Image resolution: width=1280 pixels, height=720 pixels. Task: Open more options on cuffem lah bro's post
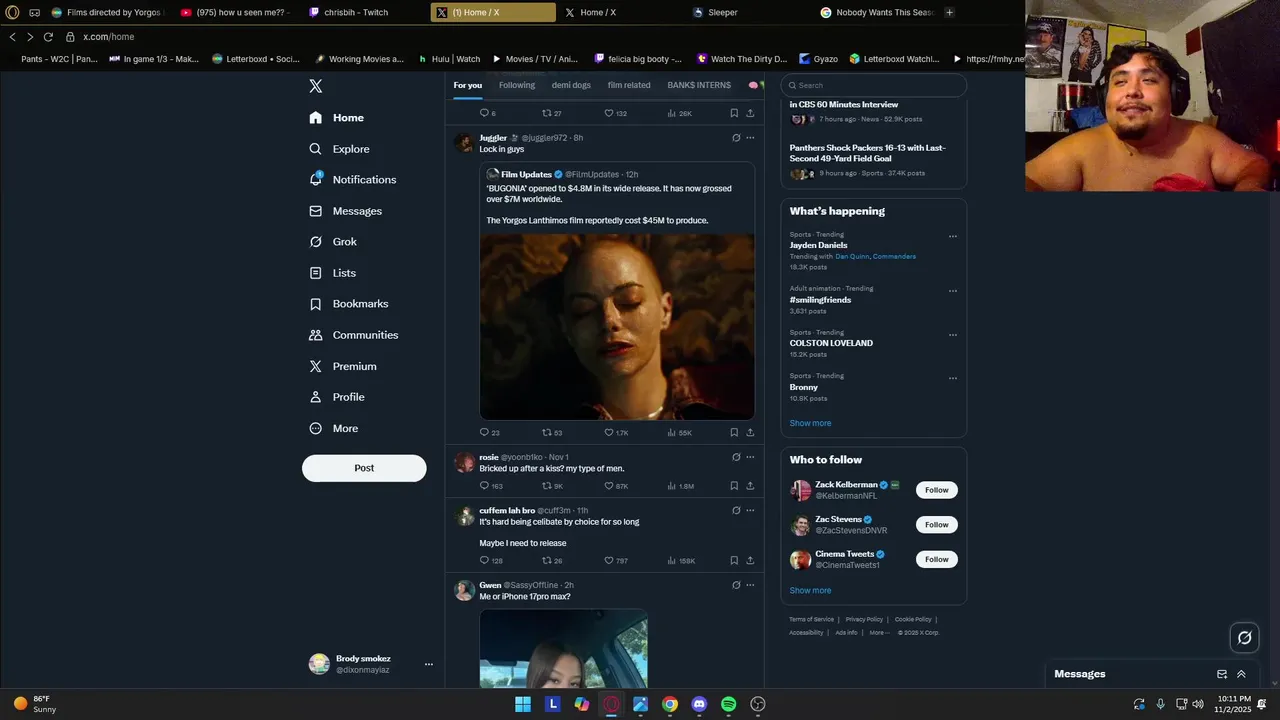click(x=750, y=510)
